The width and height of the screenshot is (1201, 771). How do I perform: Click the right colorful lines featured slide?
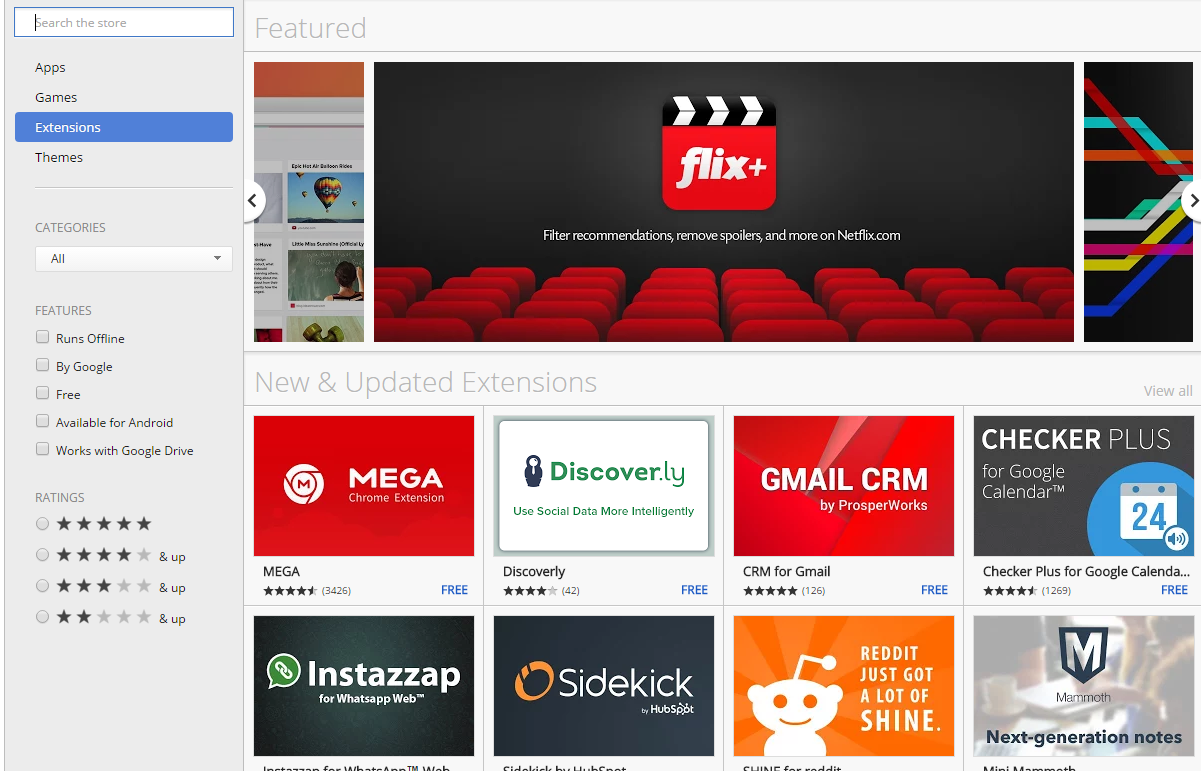click(x=1140, y=202)
